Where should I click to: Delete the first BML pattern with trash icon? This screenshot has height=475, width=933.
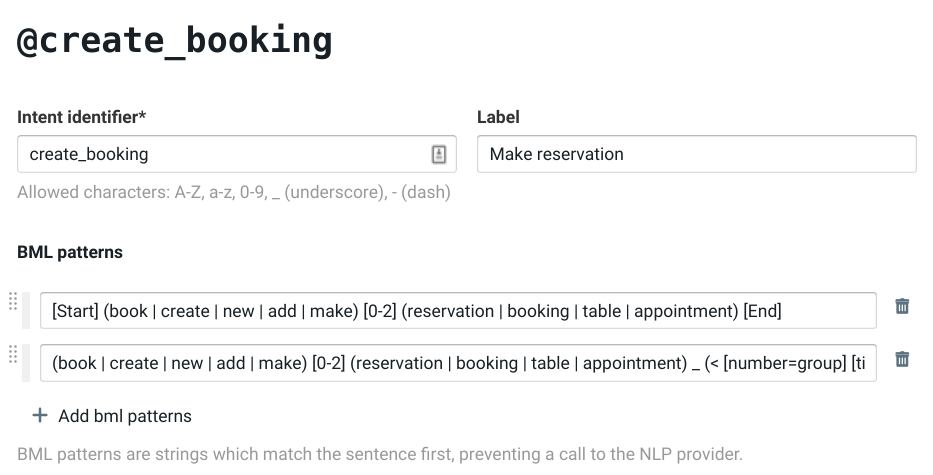coord(902,307)
